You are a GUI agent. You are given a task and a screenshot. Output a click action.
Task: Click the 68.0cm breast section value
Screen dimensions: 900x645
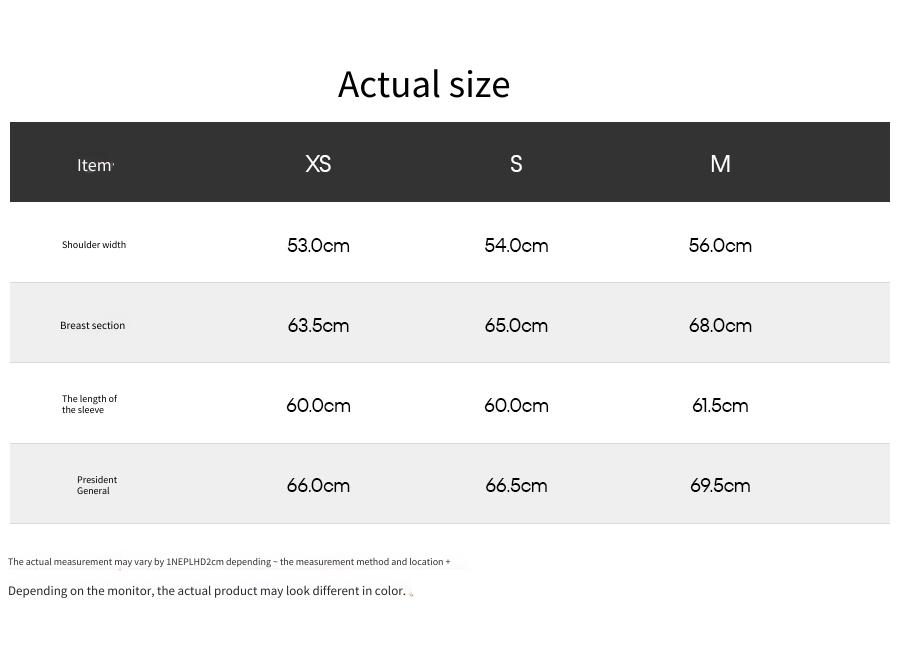(720, 326)
